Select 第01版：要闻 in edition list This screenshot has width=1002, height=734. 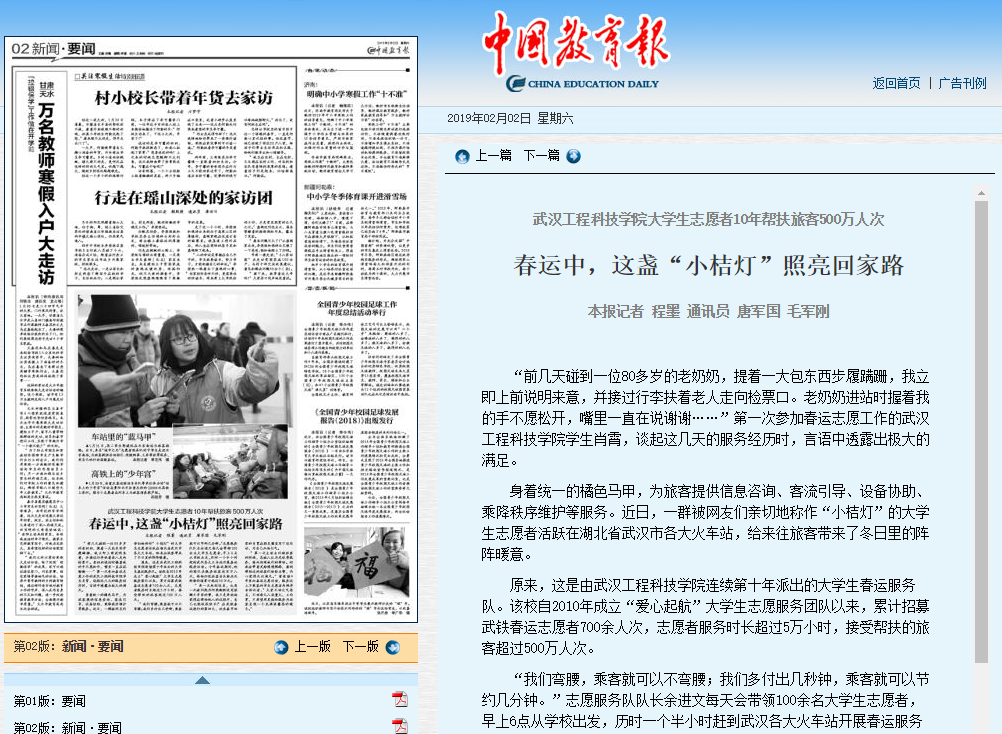pyautogui.click(x=50, y=701)
